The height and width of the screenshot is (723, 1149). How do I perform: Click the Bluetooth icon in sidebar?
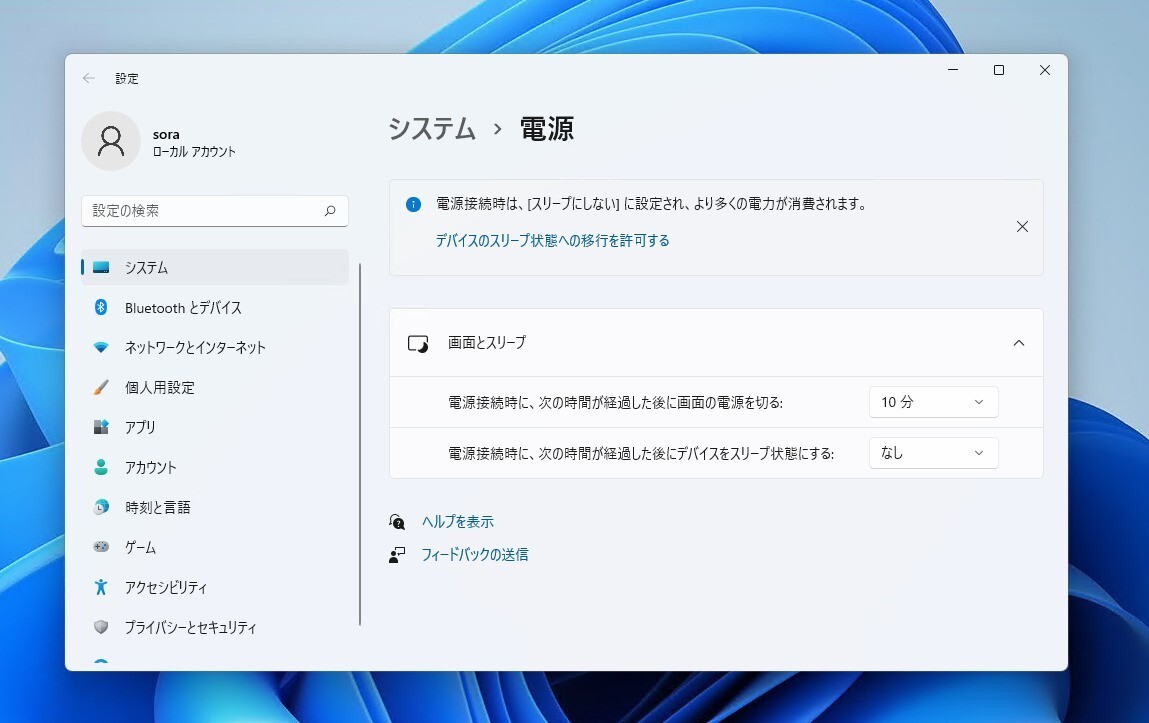pos(101,308)
